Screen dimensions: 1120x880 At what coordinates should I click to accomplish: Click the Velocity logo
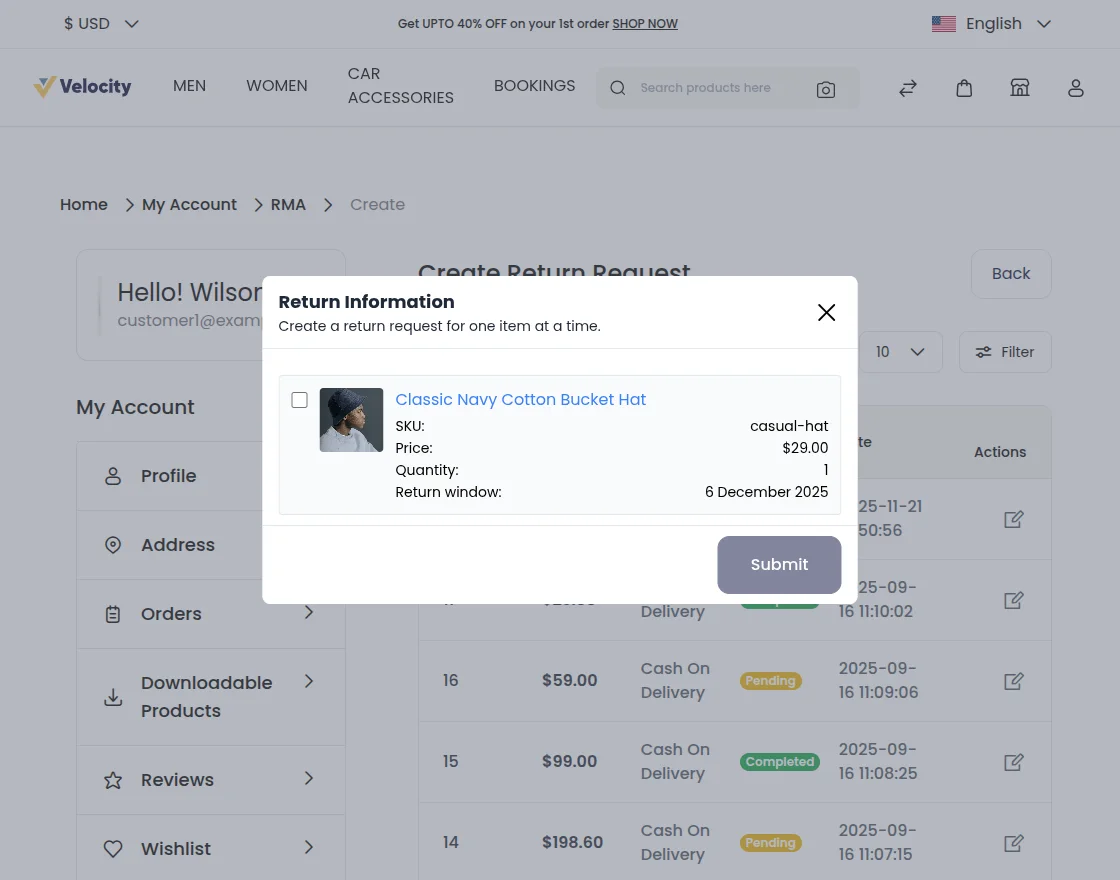[82, 87]
